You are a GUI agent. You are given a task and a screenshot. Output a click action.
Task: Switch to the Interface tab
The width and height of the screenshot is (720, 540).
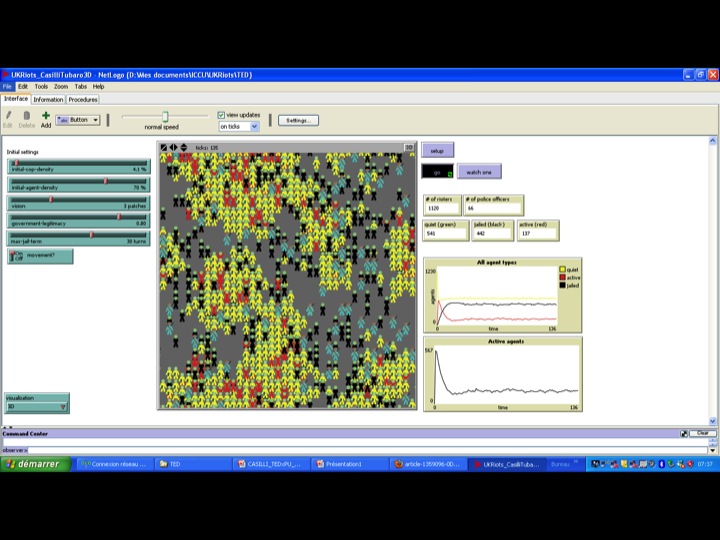point(16,99)
